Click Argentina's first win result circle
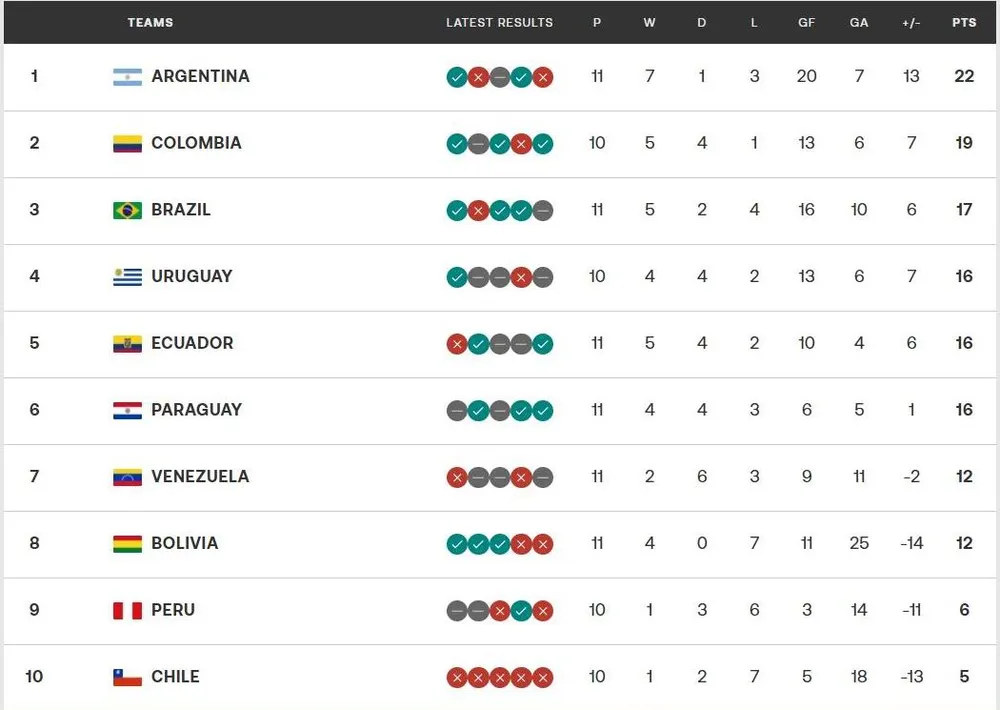1000x710 pixels. (458, 76)
